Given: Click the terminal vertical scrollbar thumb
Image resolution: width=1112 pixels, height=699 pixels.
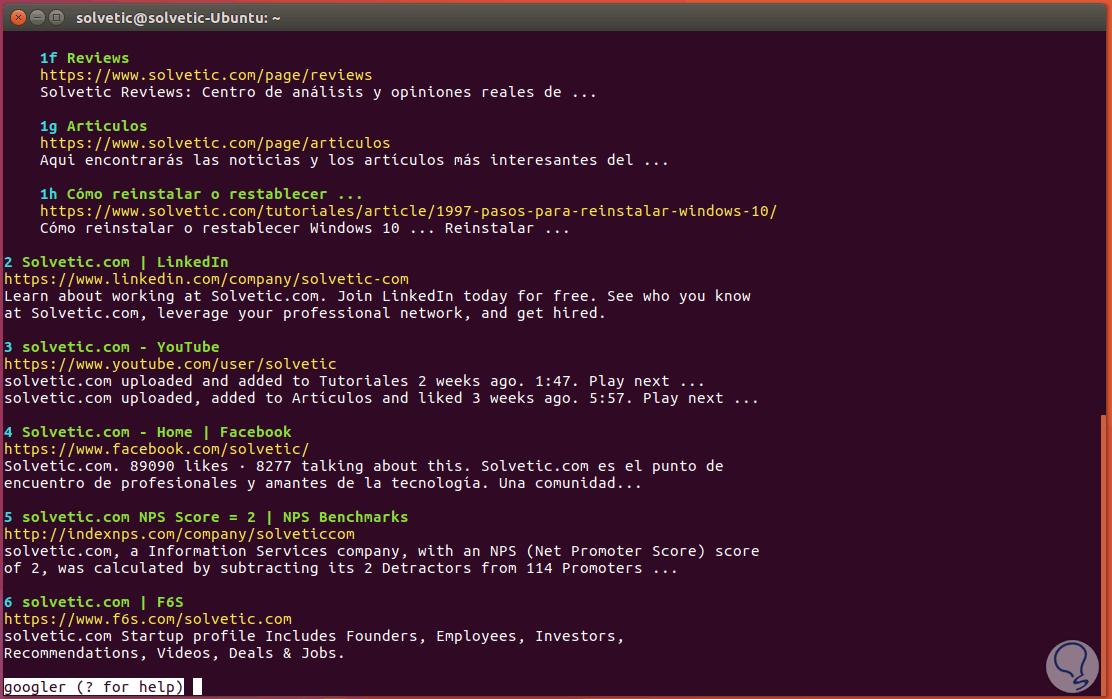Looking at the screenshot, I should 1103,556.
